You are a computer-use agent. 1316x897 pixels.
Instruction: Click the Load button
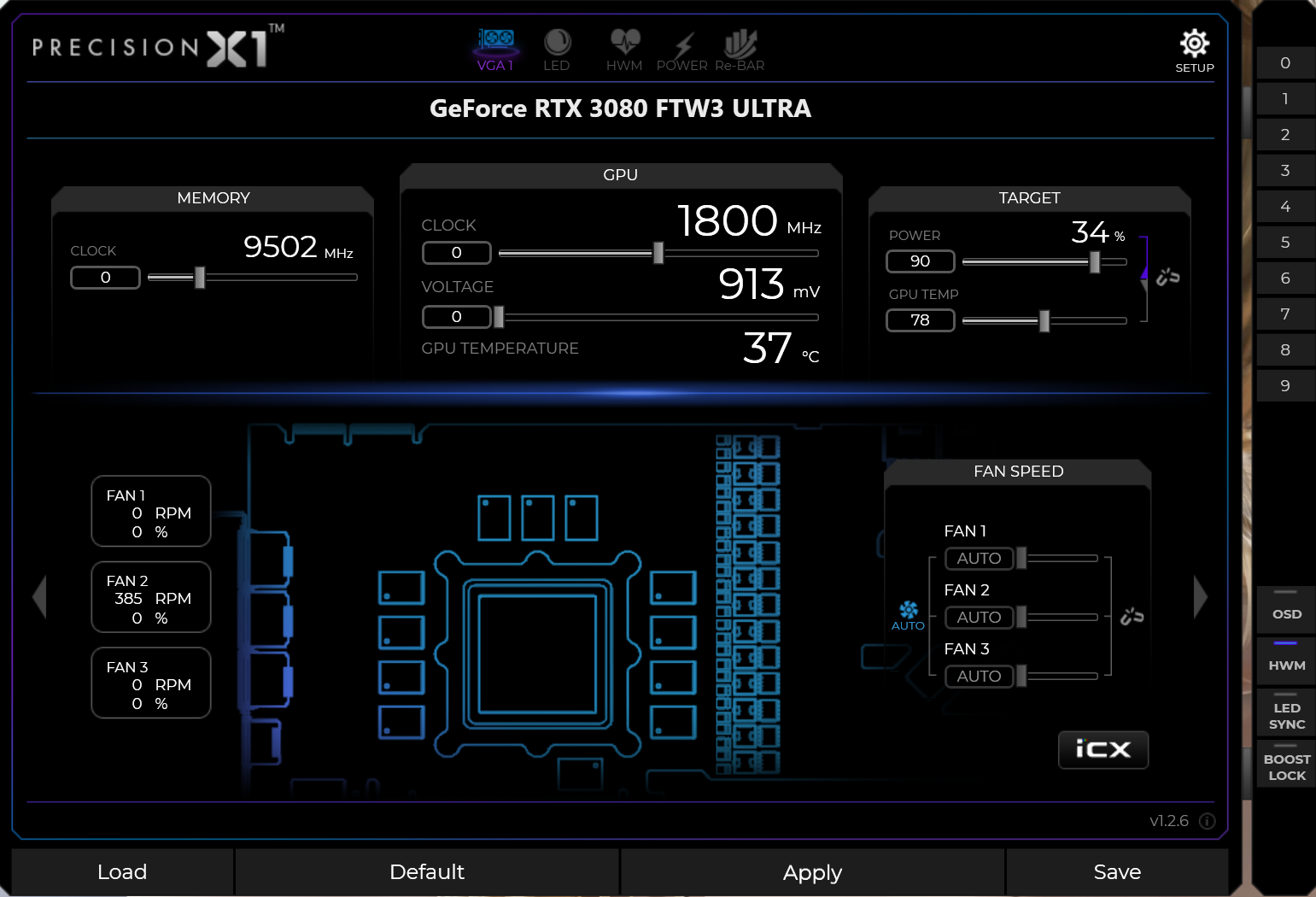pos(122,872)
